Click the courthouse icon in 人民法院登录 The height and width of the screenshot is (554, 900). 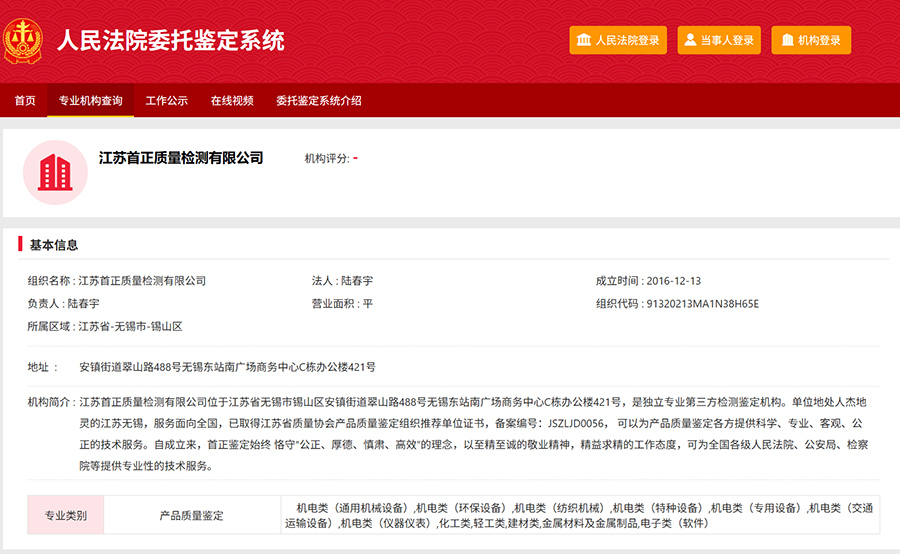(584, 40)
